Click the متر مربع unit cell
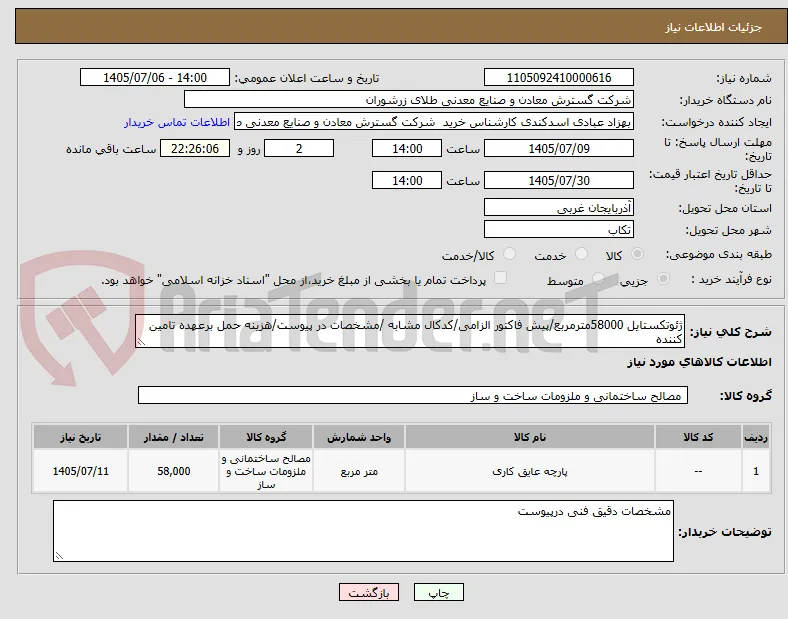This screenshot has height=619, width=788. [359, 471]
